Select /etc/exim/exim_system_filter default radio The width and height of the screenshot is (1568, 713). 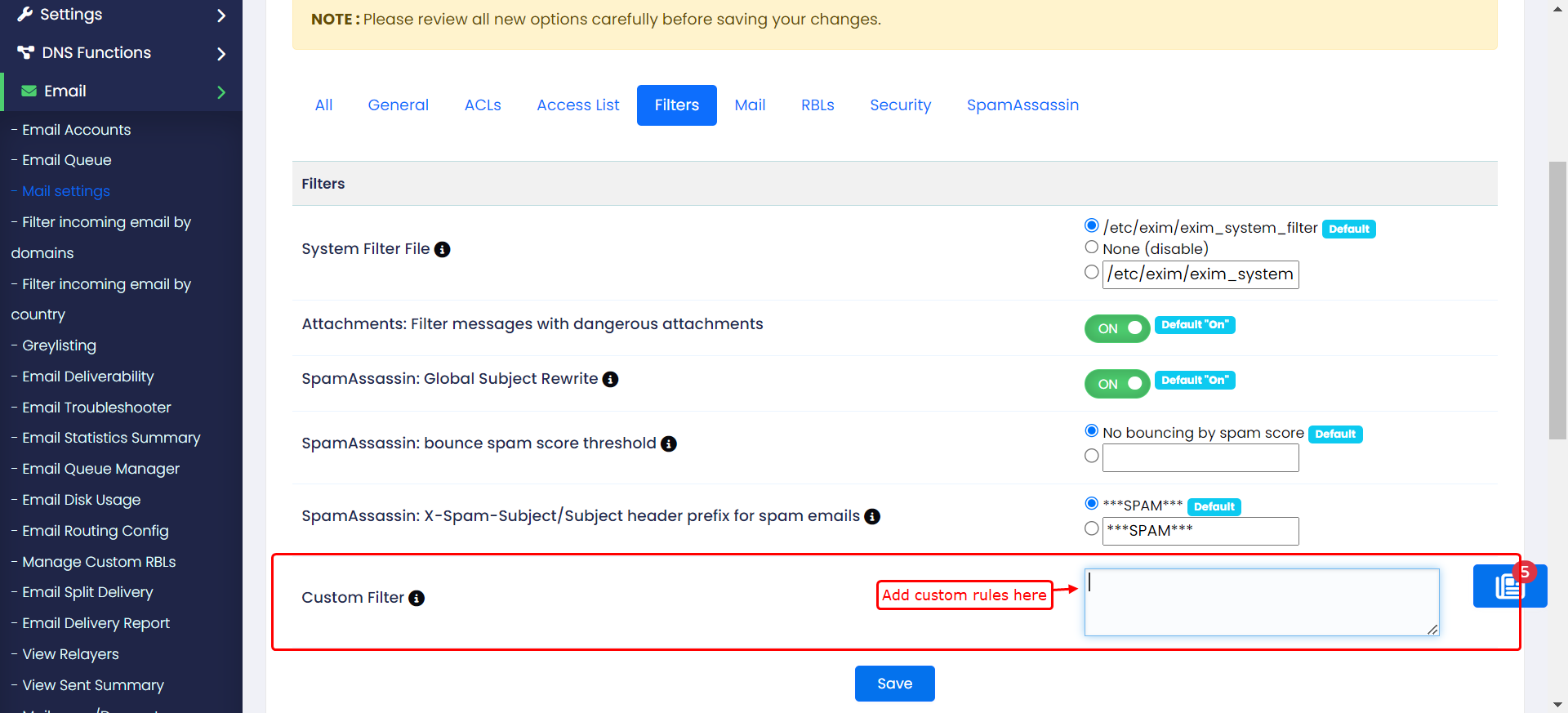[1091, 225]
